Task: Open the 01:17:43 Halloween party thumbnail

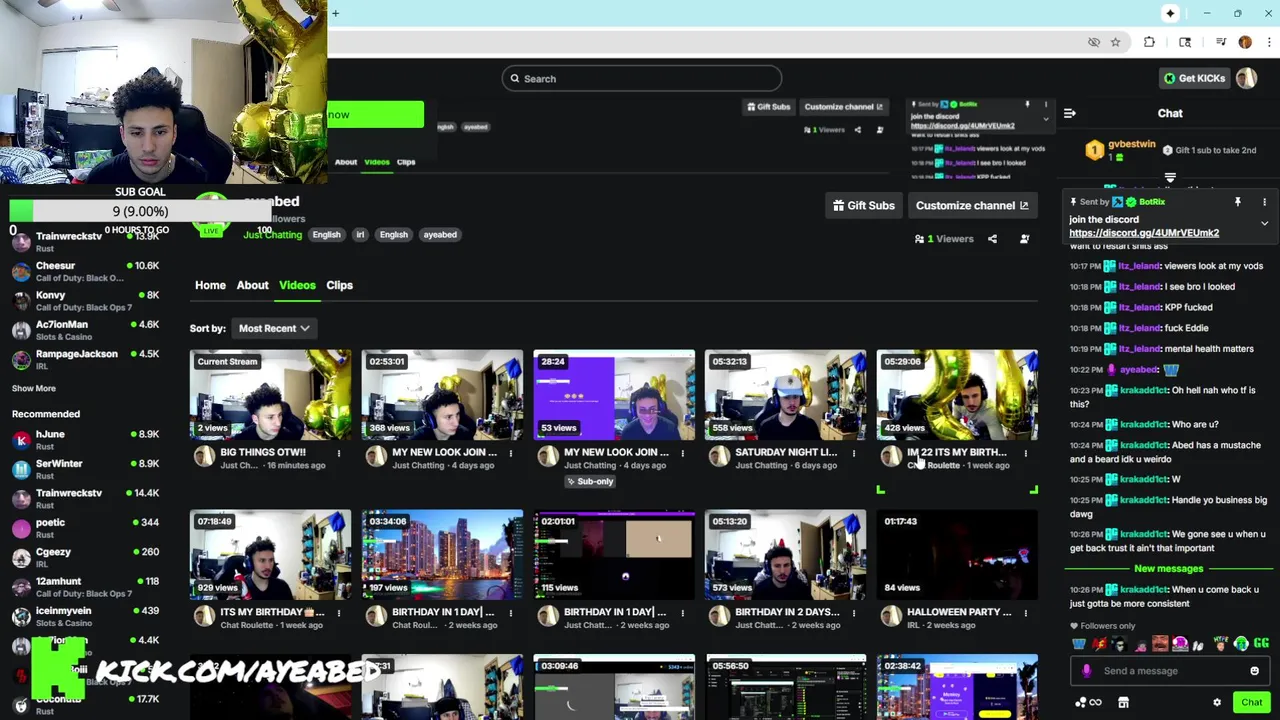Action: tap(957, 555)
